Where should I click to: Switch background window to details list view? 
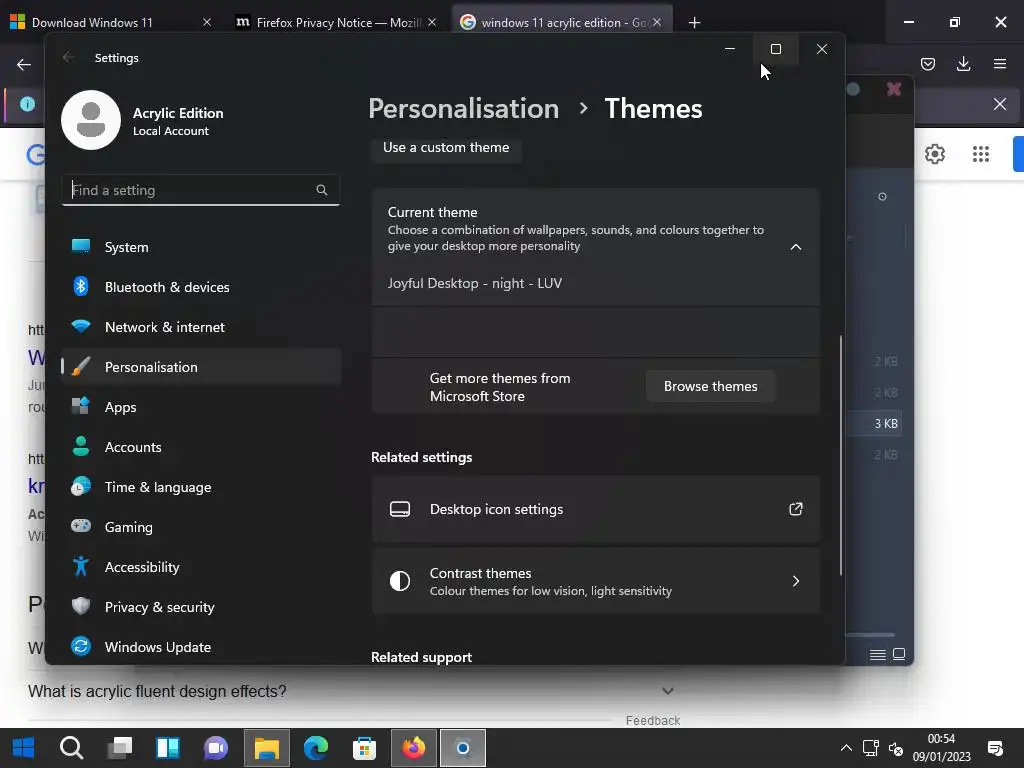[878, 654]
